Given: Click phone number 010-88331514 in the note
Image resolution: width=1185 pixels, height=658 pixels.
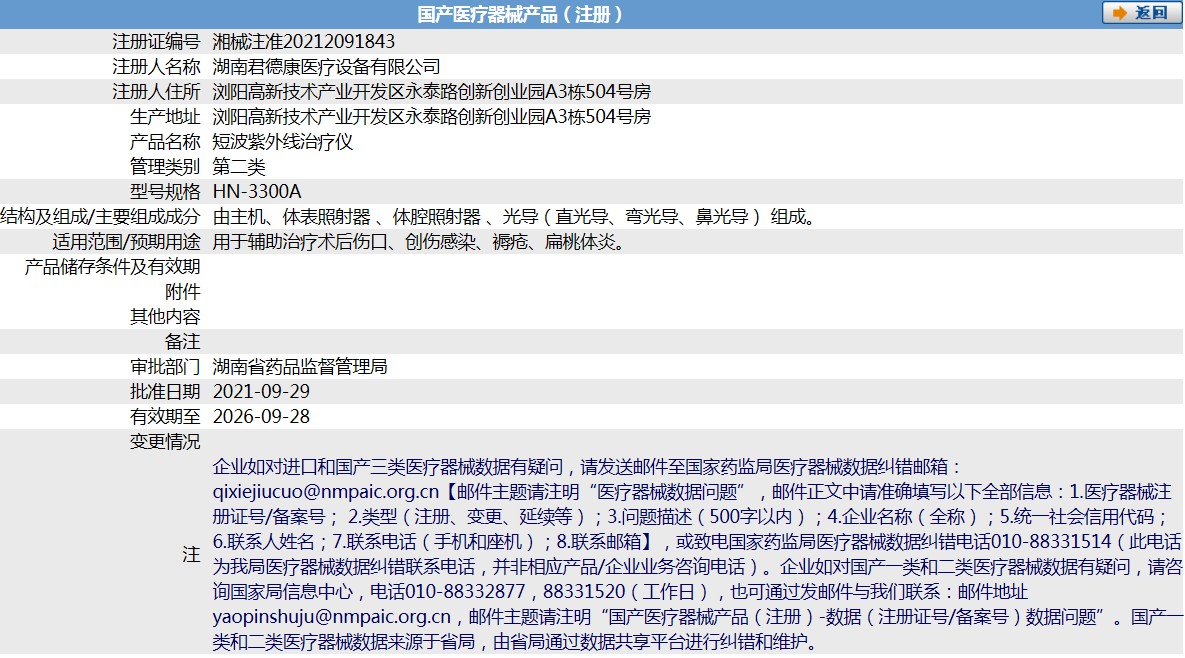Looking at the screenshot, I should [1051, 542].
